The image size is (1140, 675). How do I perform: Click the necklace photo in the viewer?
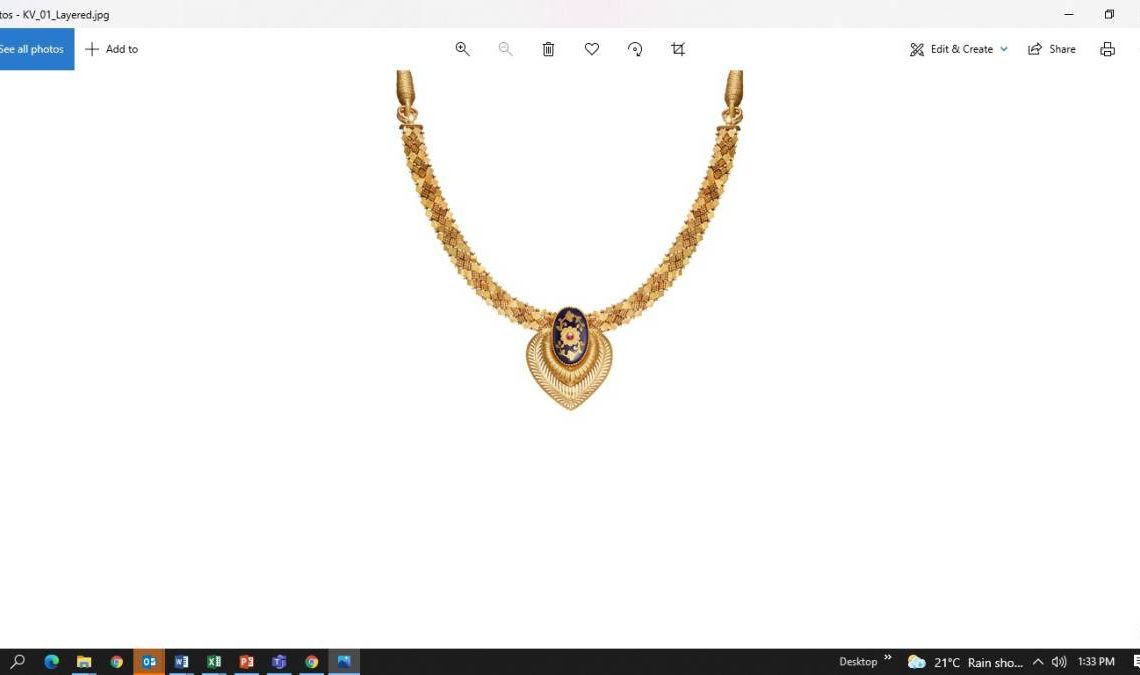(569, 240)
